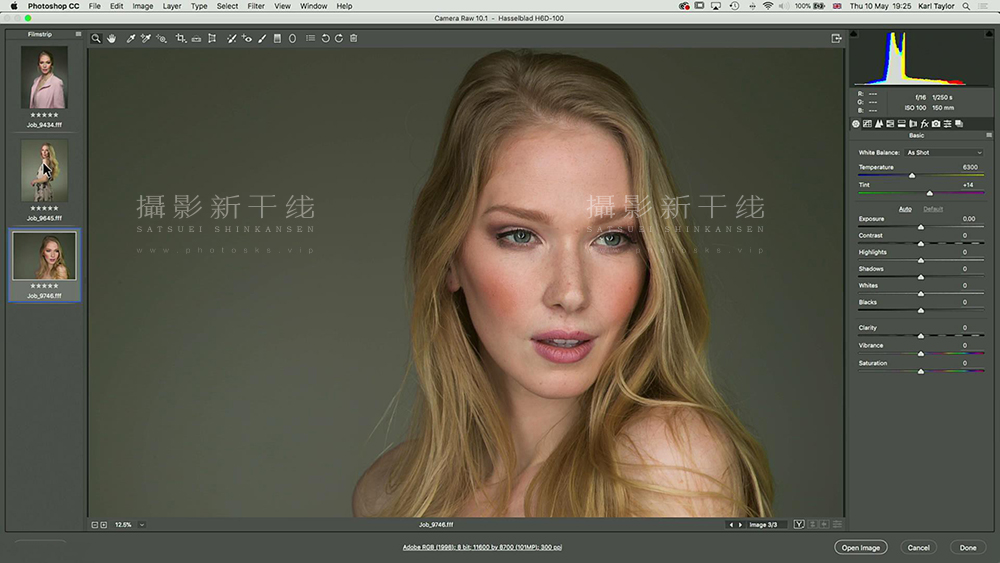
Task: Click the Open Image button
Action: 860,548
